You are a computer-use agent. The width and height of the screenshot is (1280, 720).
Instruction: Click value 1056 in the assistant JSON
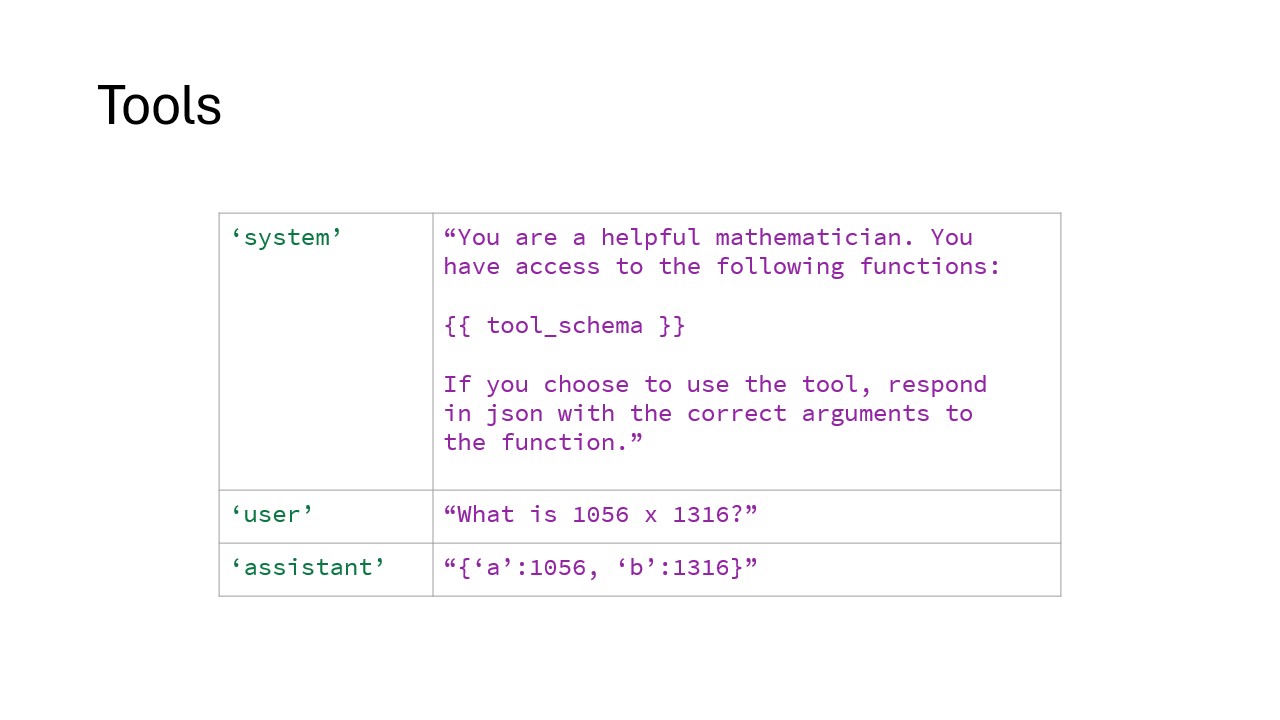(557, 568)
